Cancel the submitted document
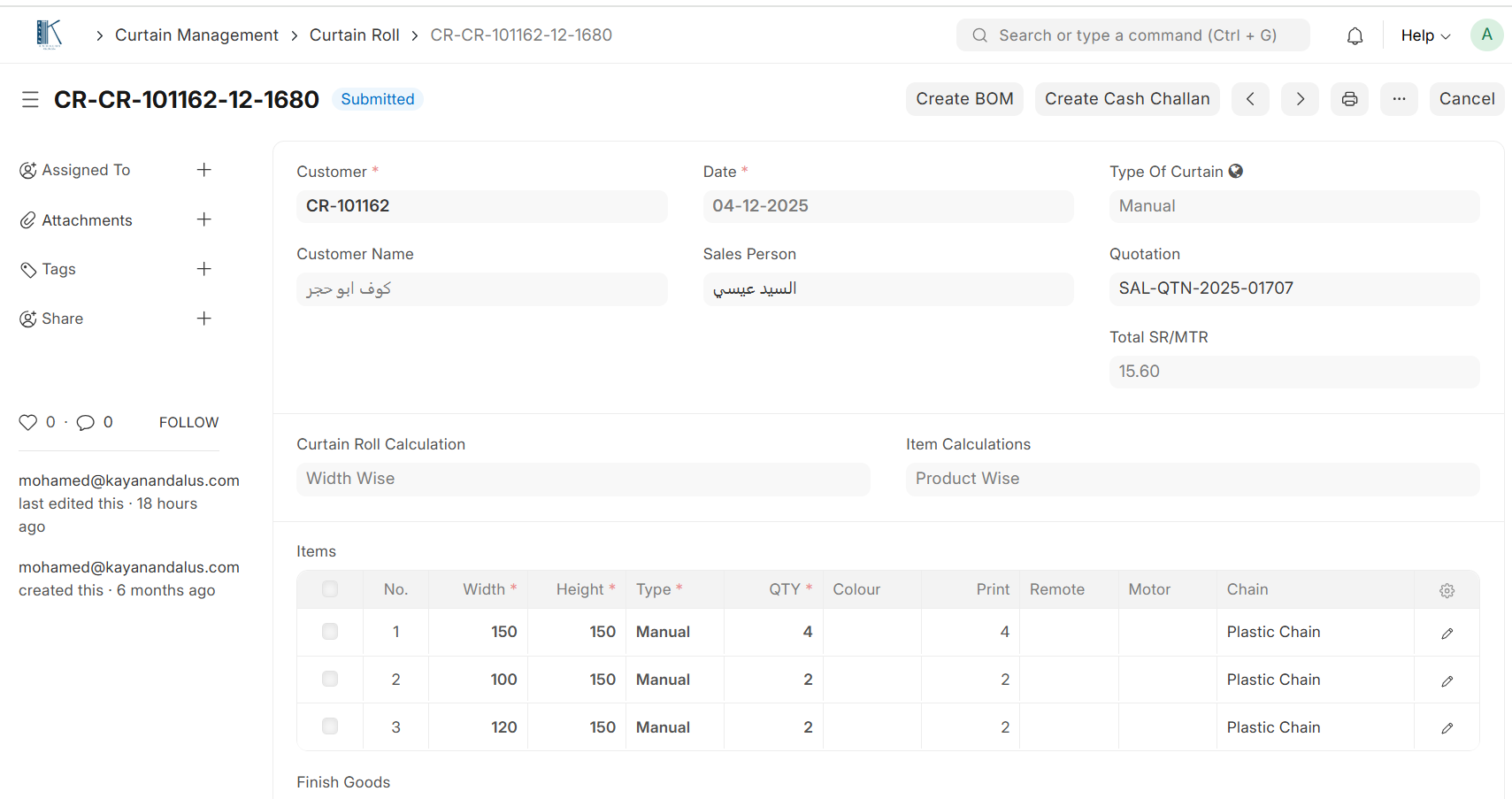The width and height of the screenshot is (1512, 799). pos(1467,99)
